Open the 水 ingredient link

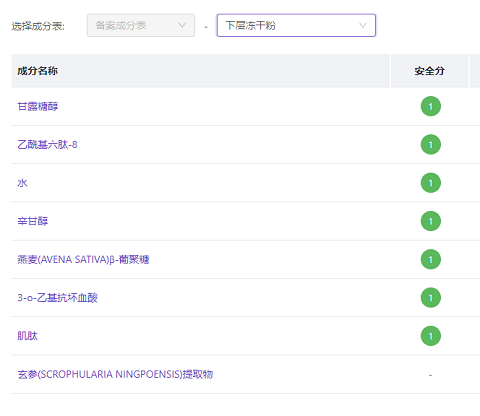coord(22,183)
